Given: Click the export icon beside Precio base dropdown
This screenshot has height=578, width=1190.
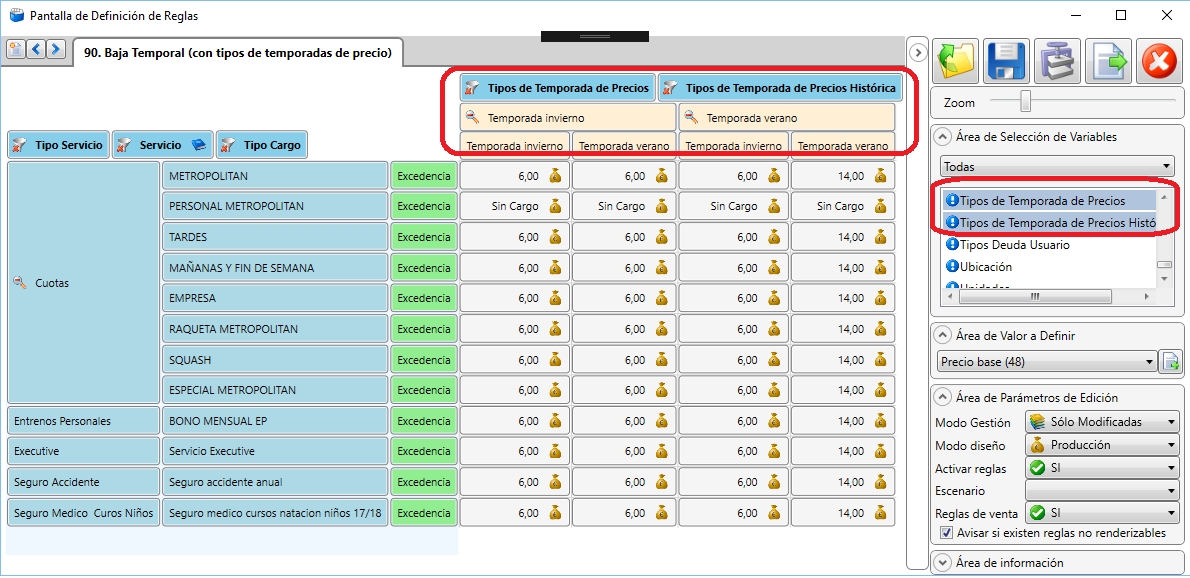Looking at the screenshot, I should (x=1171, y=362).
